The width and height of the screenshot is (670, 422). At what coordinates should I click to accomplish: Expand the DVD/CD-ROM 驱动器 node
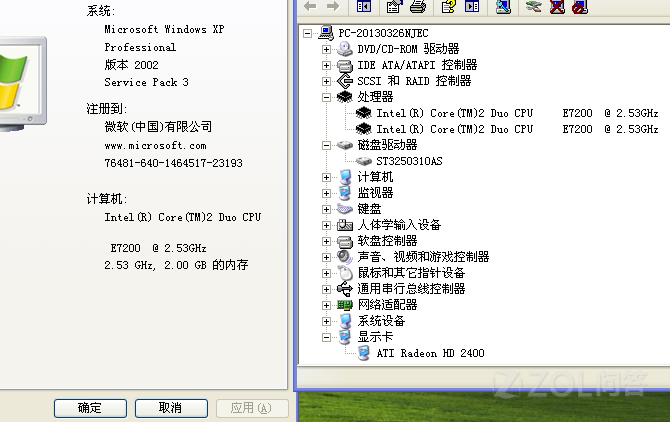pyautogui.click(x=326, y=49)
